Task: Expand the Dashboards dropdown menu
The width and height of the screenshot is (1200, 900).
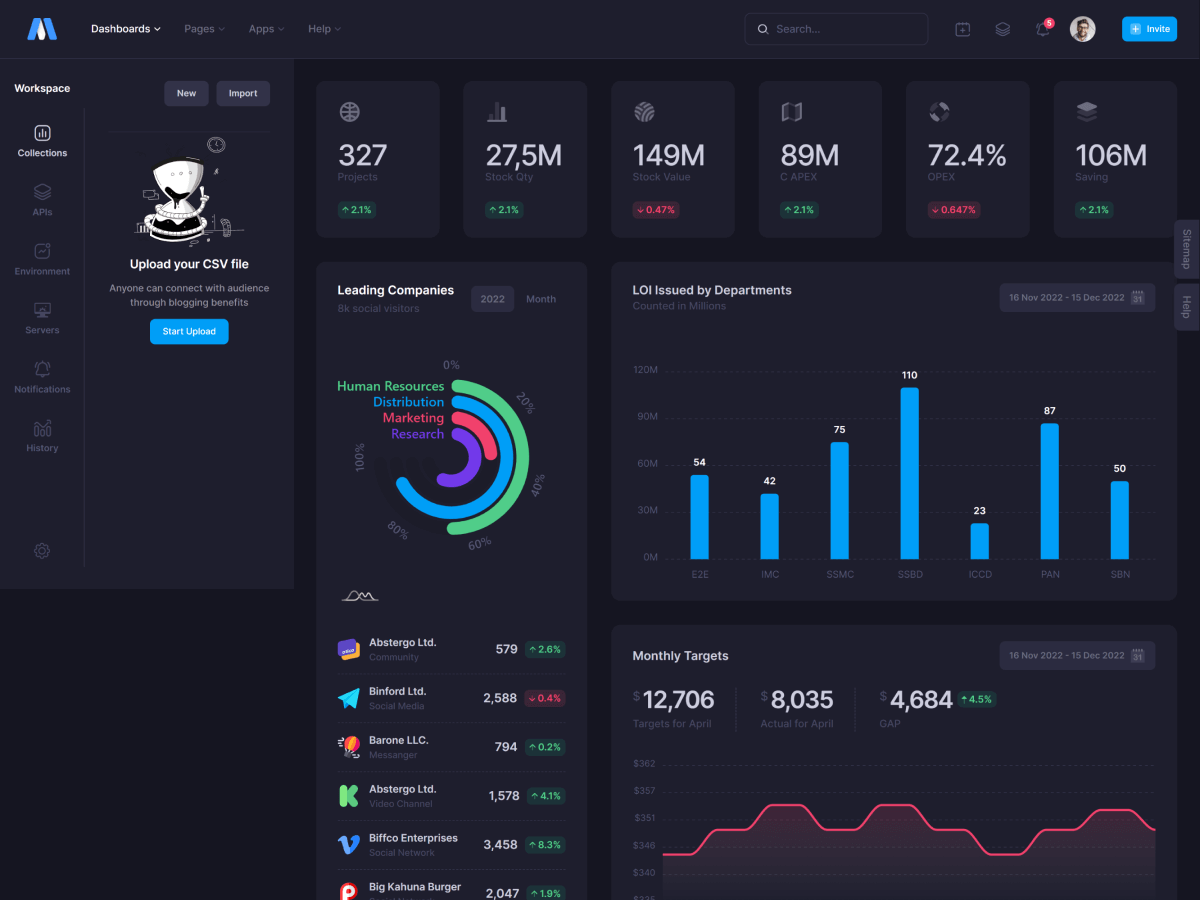Action: pos(125,29)
